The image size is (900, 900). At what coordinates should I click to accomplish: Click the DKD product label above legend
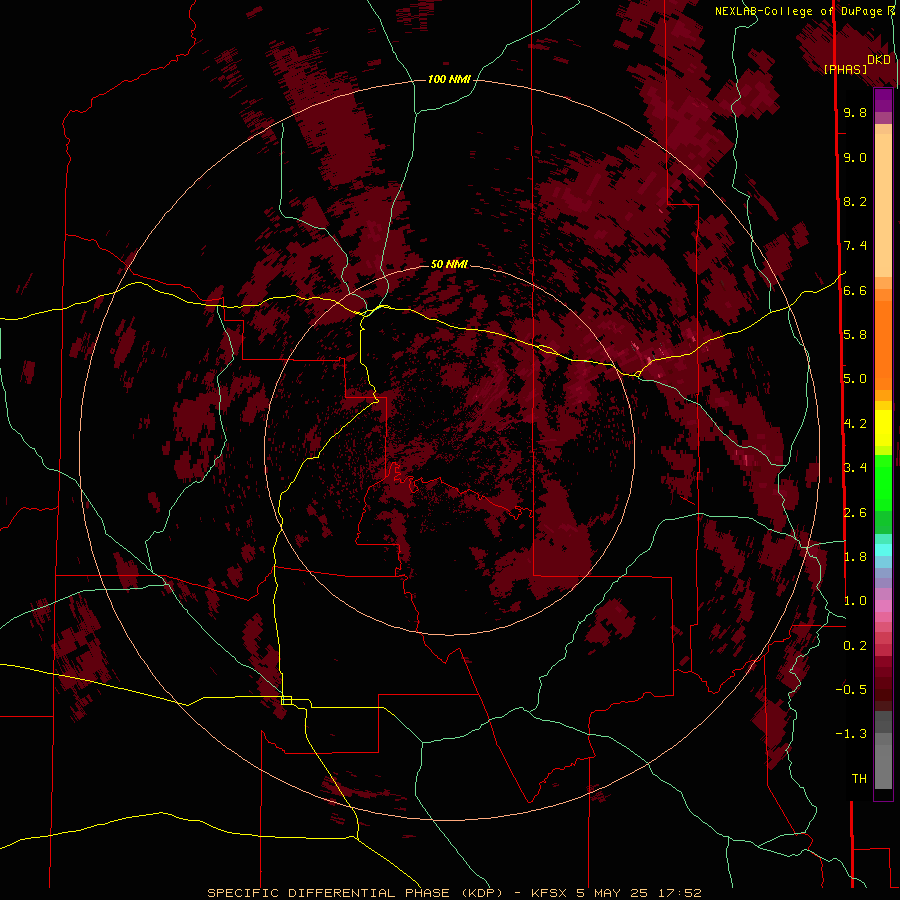879,59
